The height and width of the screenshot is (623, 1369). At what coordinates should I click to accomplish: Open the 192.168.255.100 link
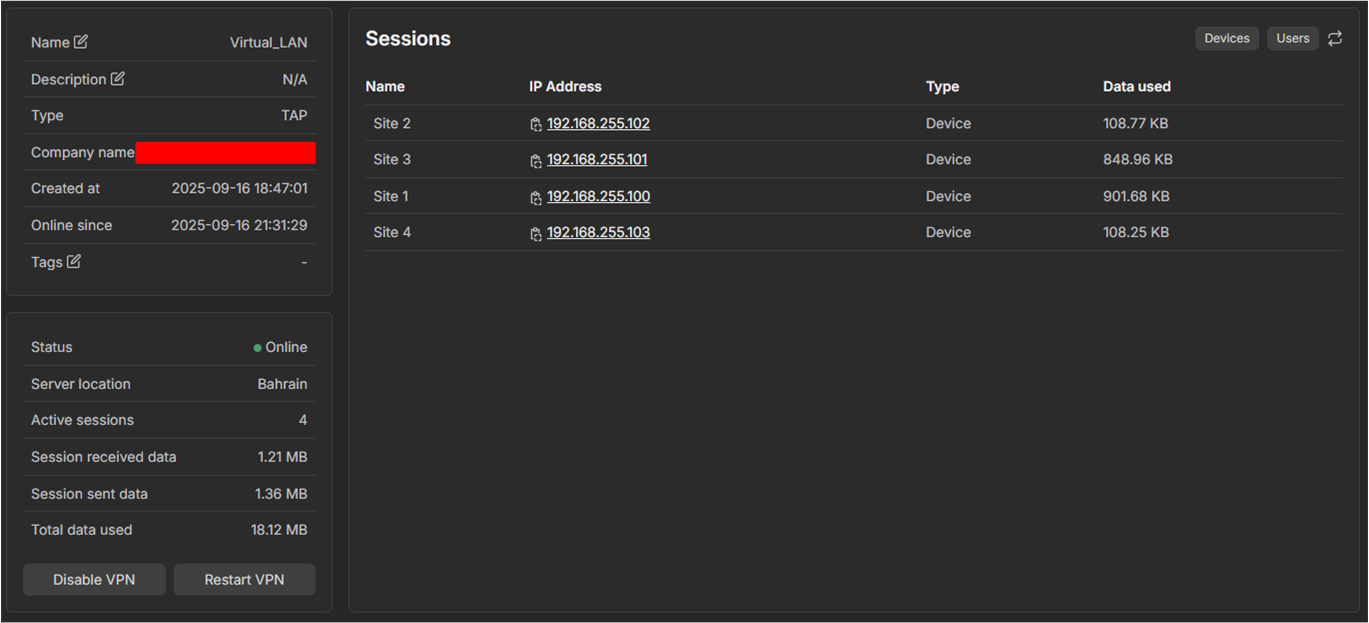[598, 197]
